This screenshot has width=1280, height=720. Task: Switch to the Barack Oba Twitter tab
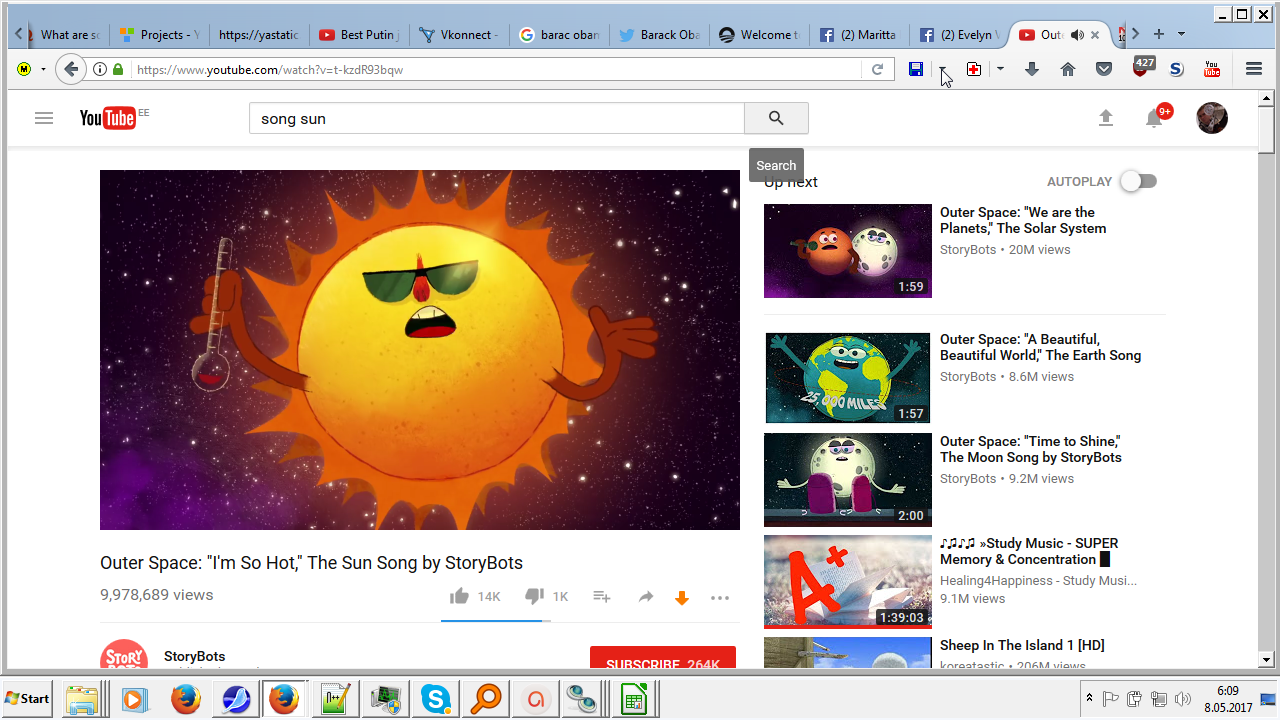pos(659,34)
